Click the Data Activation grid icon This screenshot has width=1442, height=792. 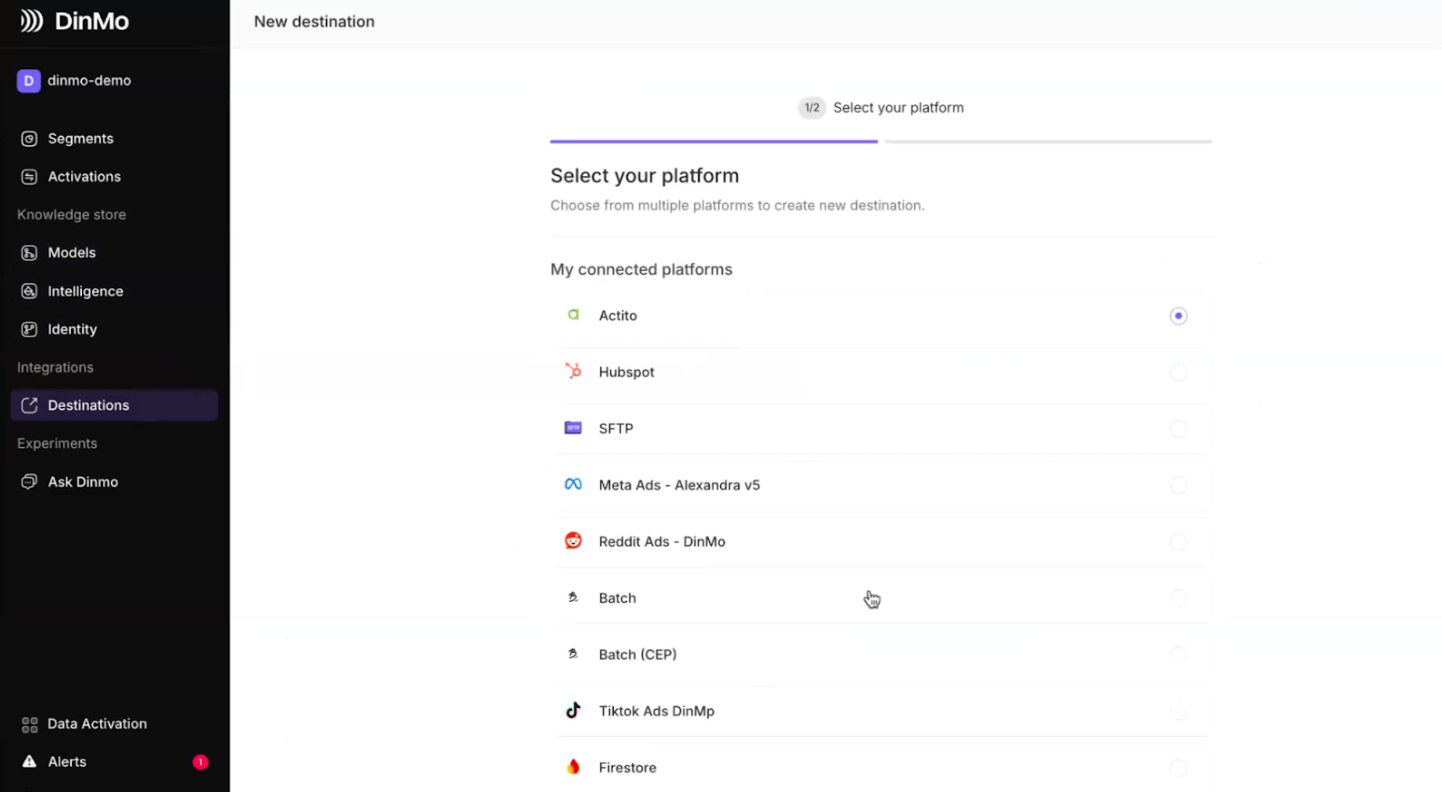[x=29, y=724]
